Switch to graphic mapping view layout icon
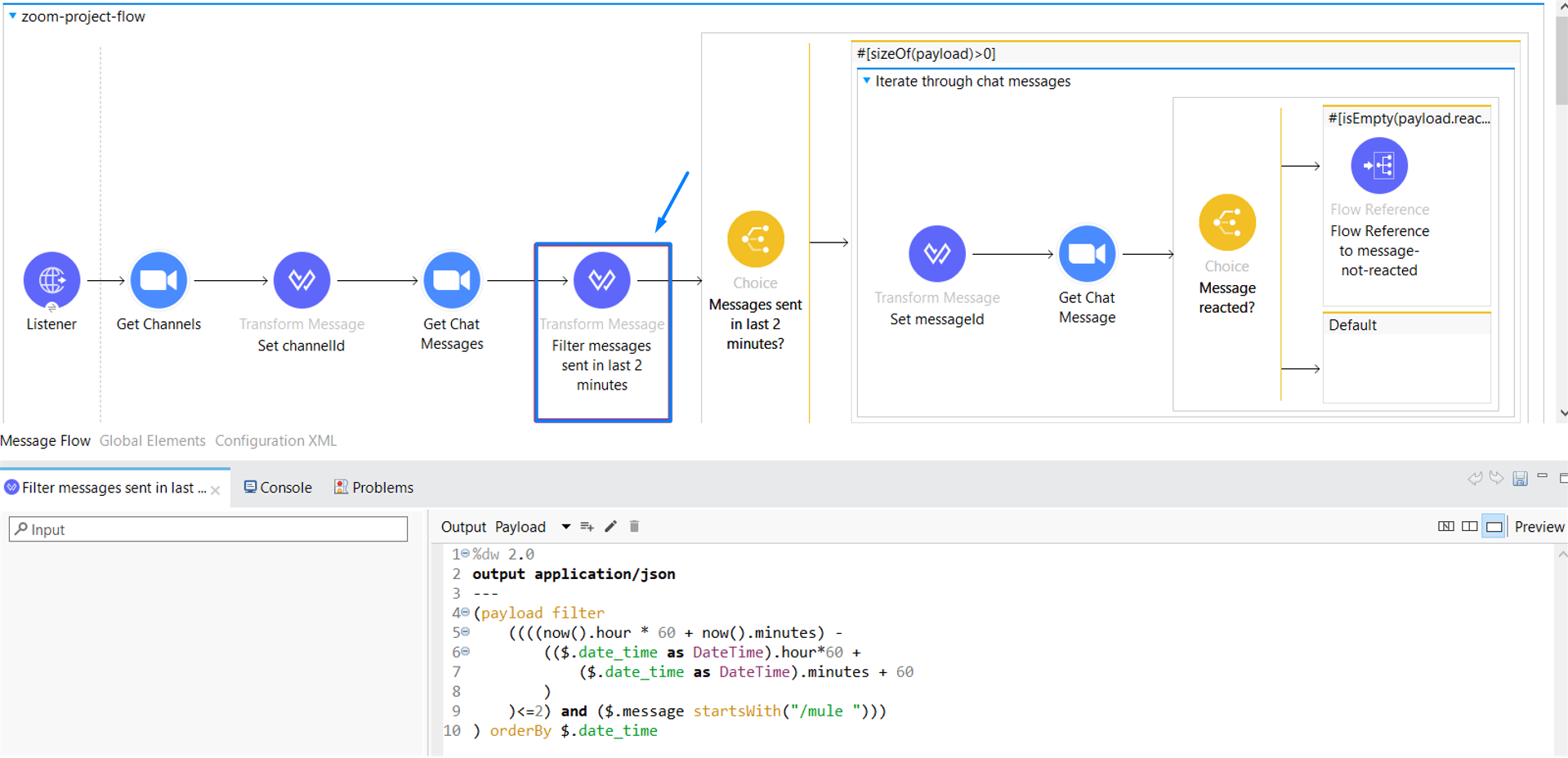Screen dimensions: 1568x758 coord(1445,527)
